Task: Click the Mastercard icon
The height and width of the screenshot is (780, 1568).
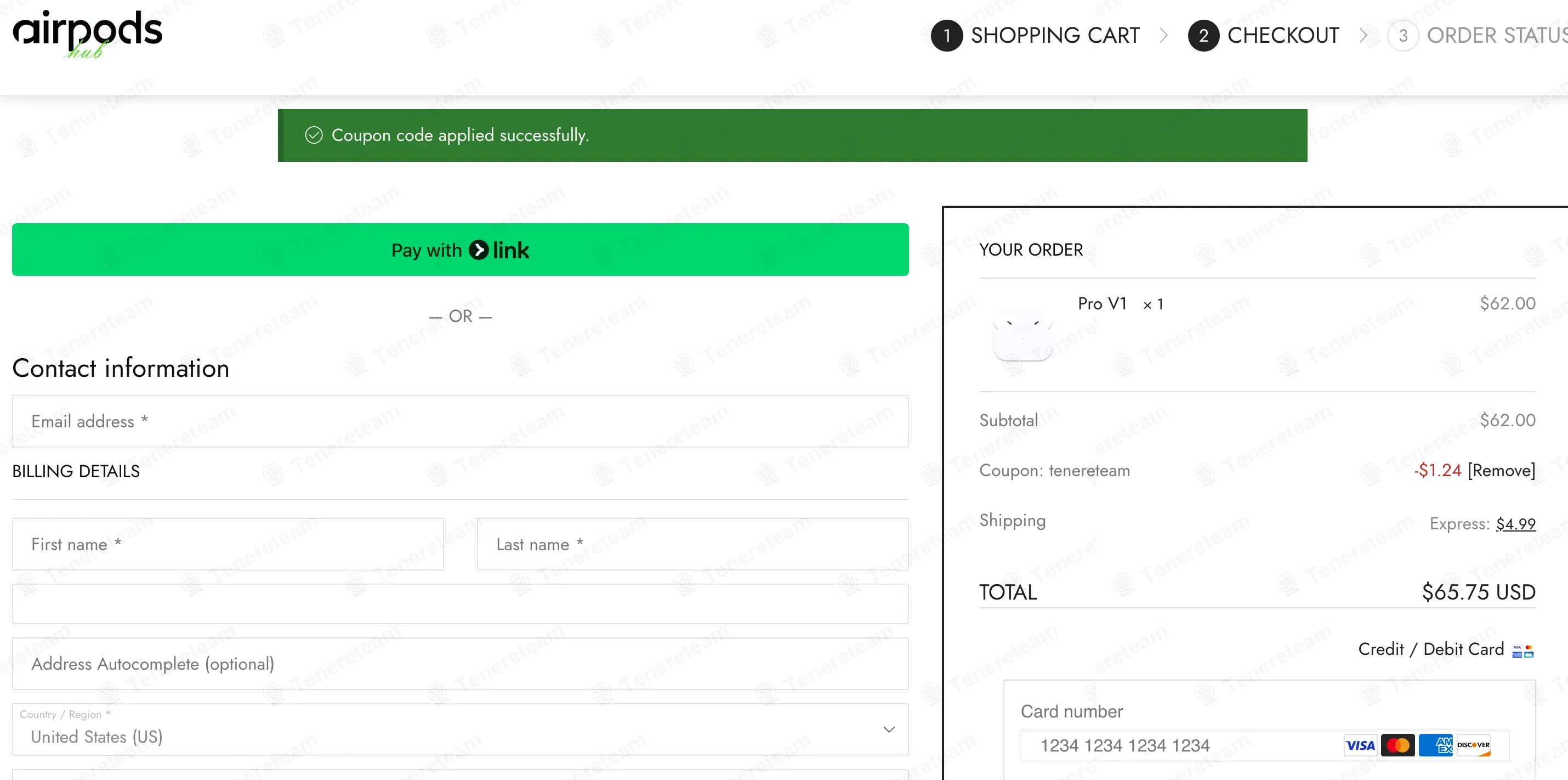Action: pos(1397,745)
